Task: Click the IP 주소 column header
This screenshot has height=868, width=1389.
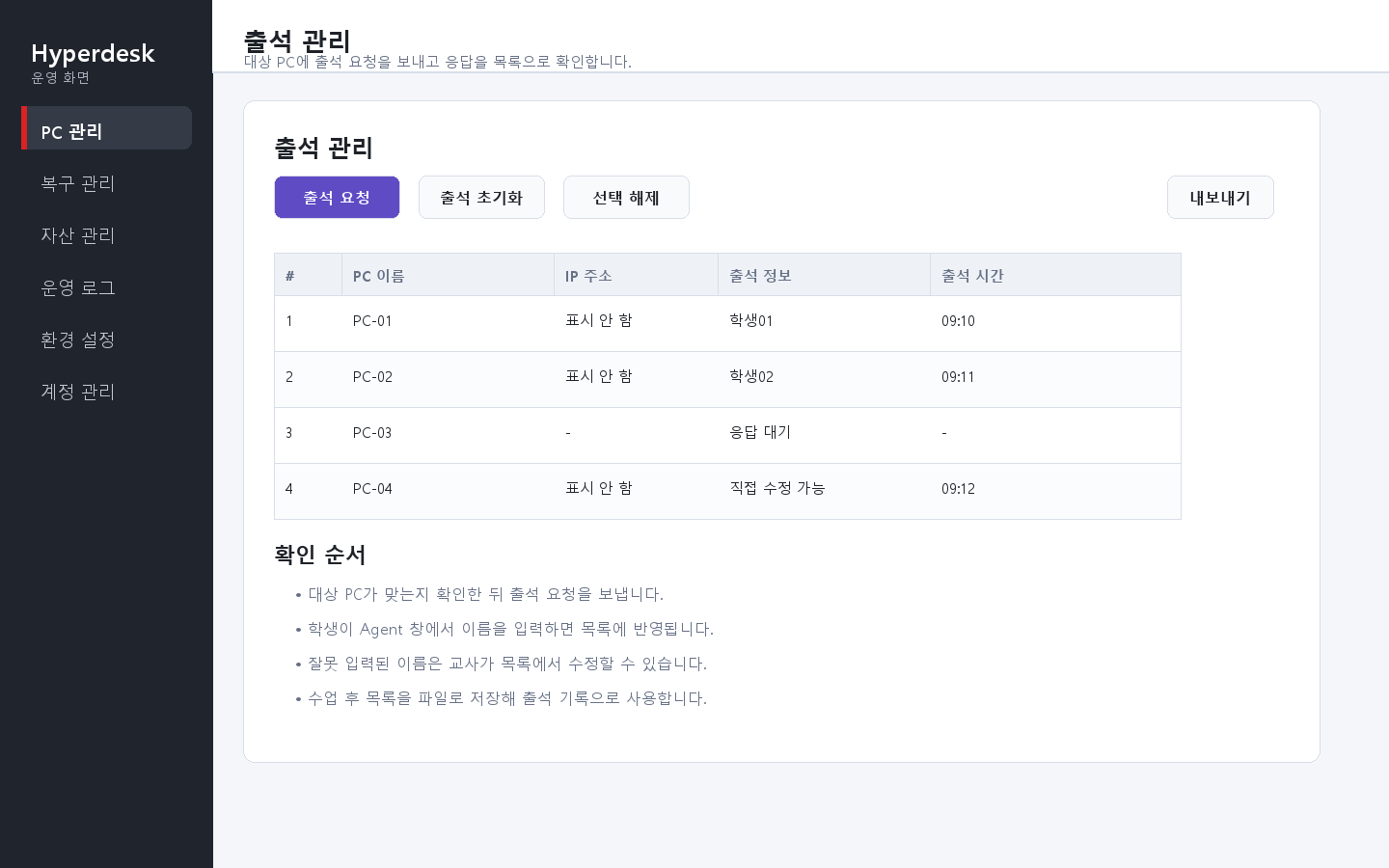Action: click(x=636, y=275)
